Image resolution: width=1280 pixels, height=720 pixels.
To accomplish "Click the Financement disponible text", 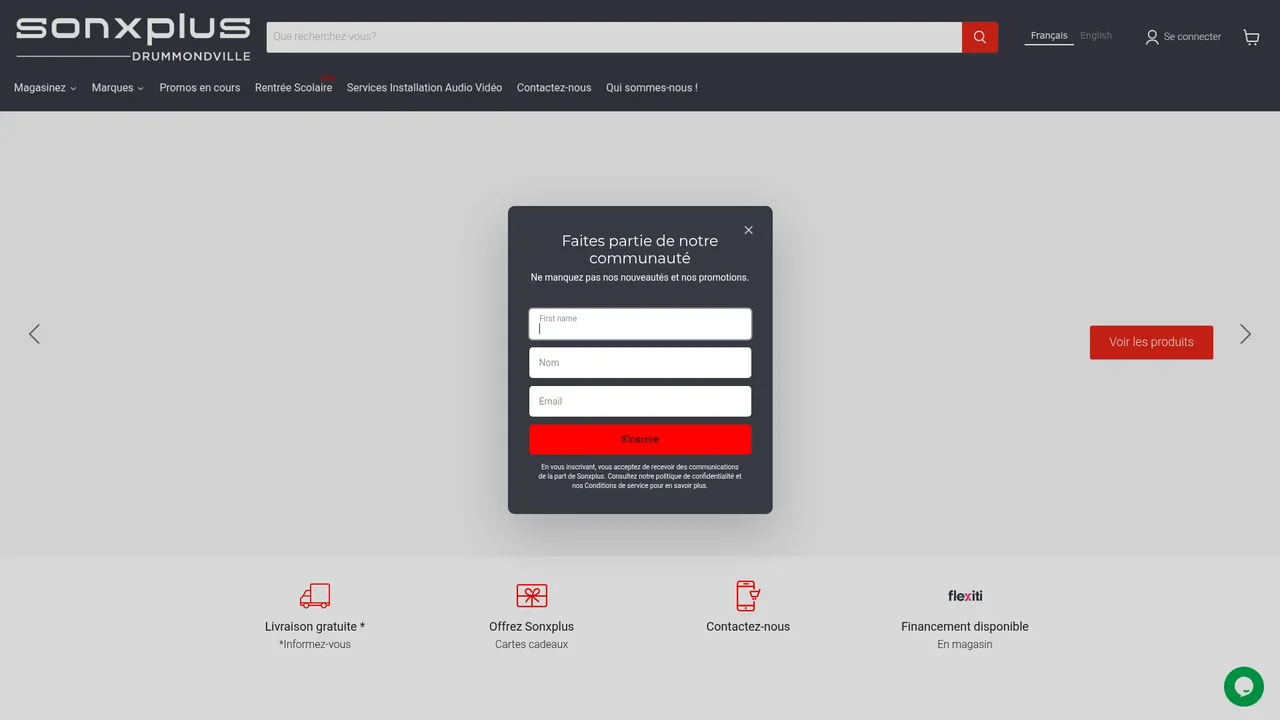I will coord(965,627).
